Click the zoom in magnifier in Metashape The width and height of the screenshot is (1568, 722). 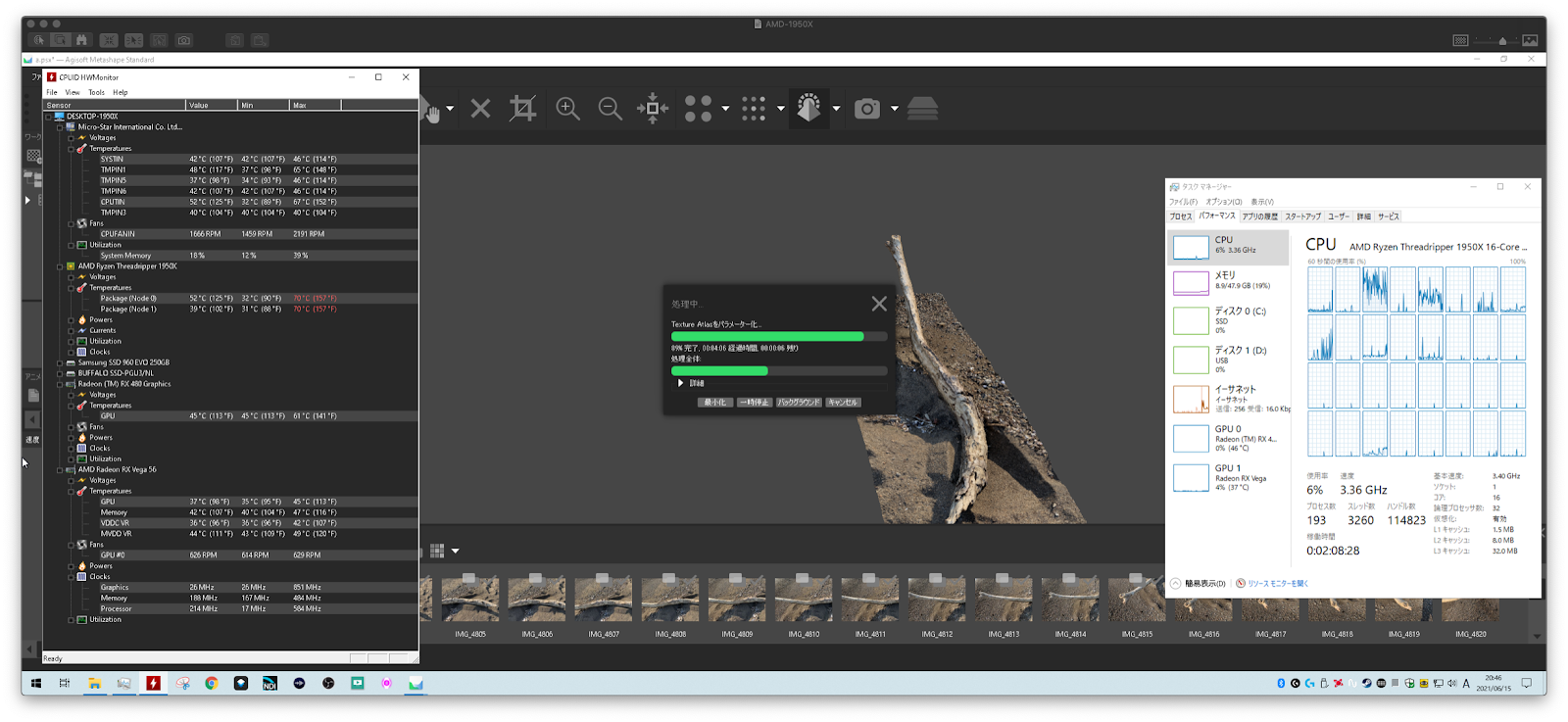pyautogui.click(x=567, y=109)
